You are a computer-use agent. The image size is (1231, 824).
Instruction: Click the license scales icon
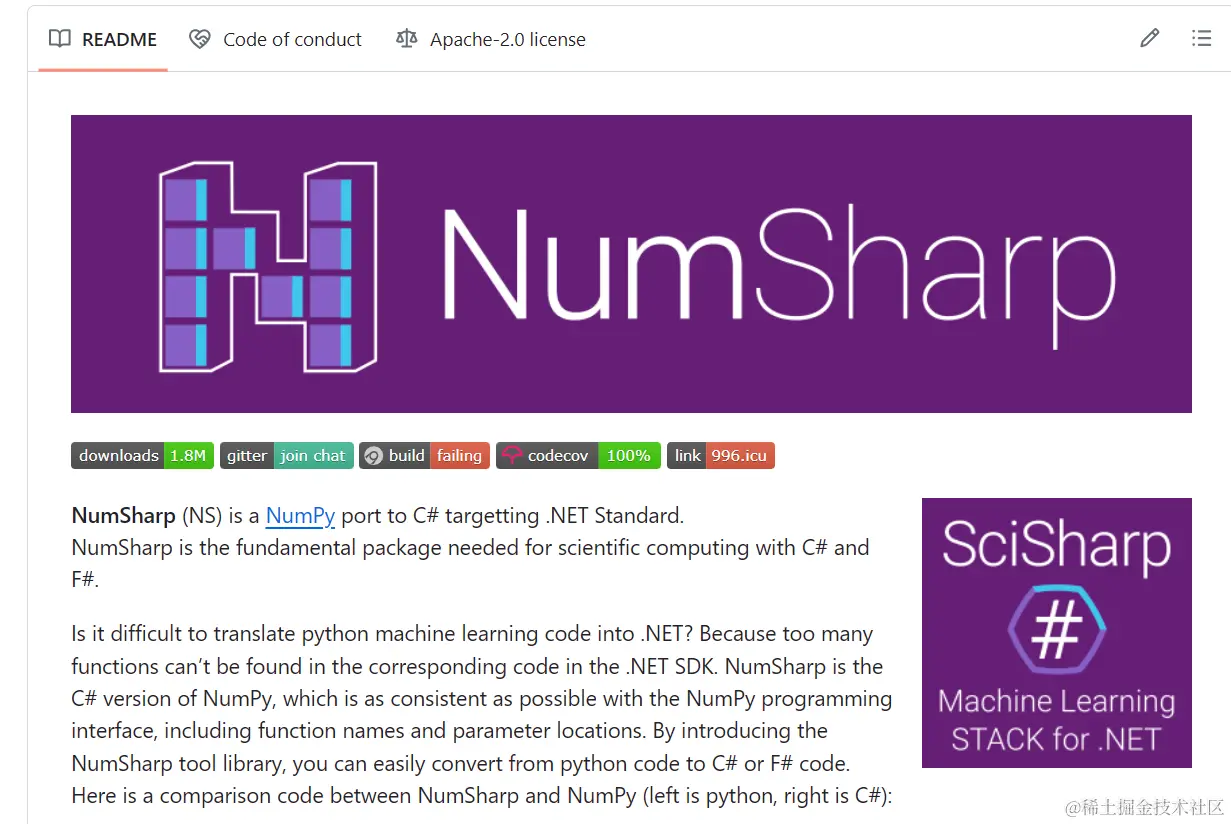click(x=406, y=39)
